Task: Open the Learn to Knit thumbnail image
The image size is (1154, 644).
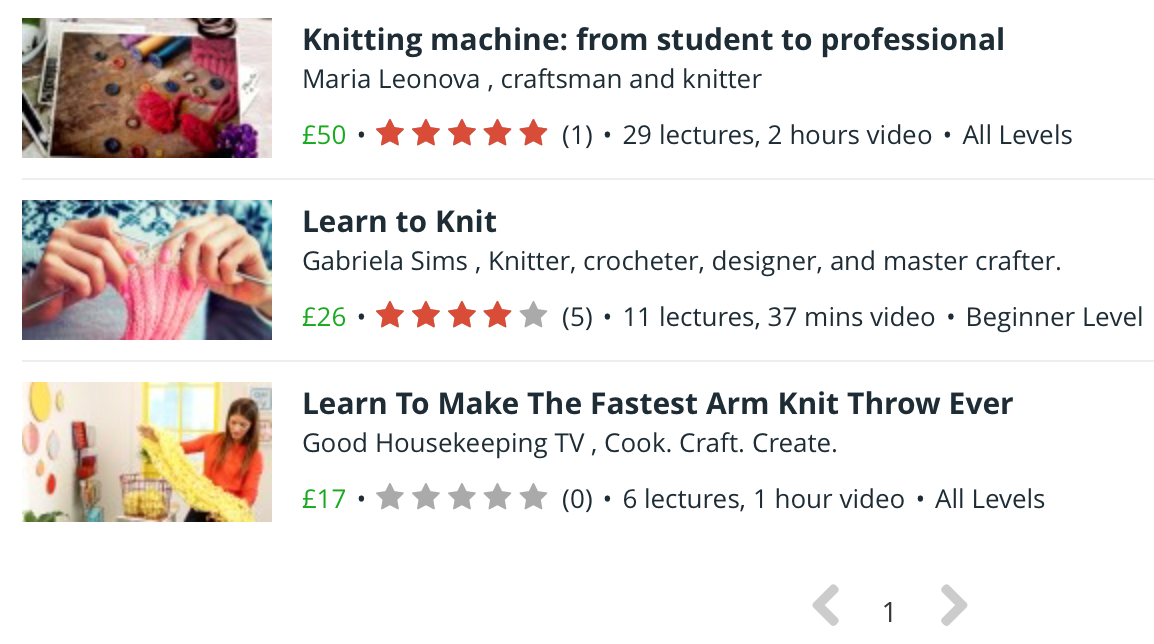Action: coord(147,270)
